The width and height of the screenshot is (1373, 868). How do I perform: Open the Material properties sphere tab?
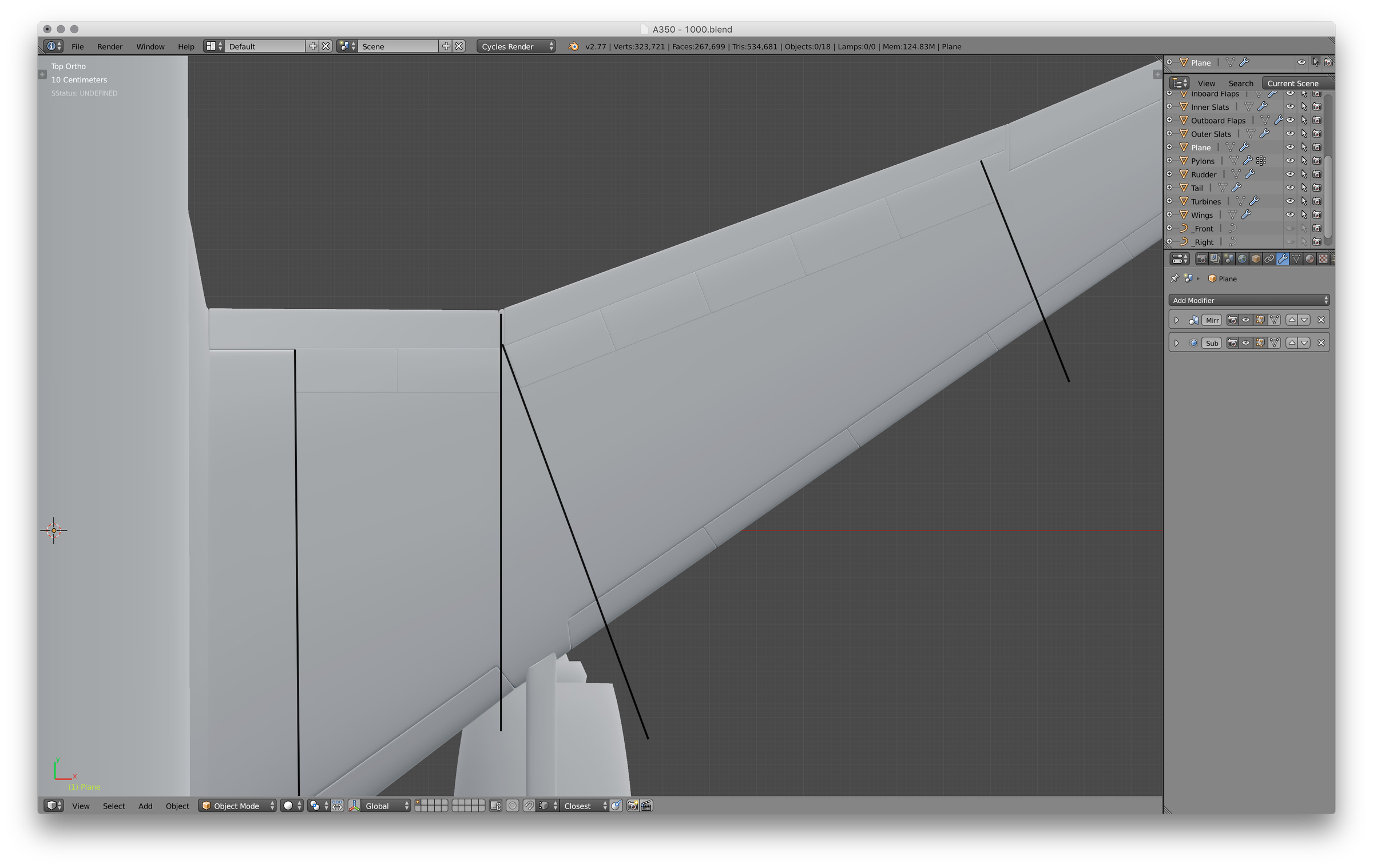coord(1309,259)
